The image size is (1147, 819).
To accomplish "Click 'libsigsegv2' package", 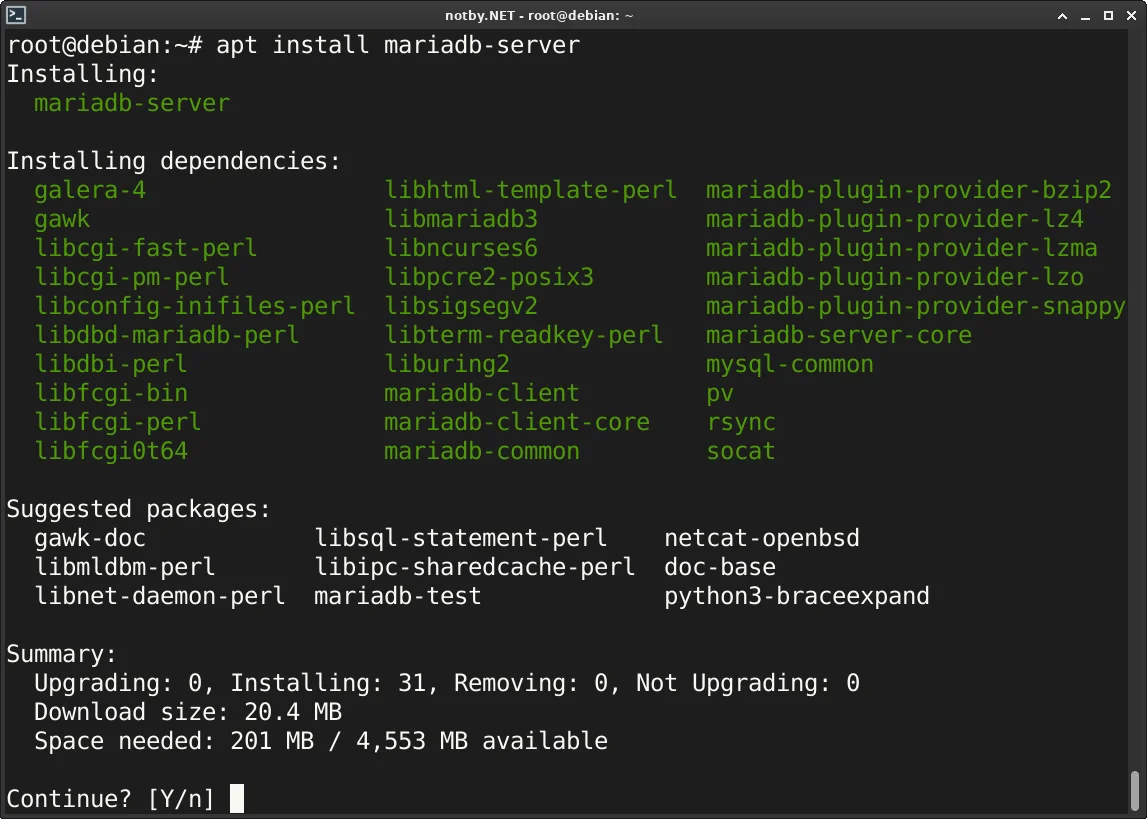I will [462, 306].
